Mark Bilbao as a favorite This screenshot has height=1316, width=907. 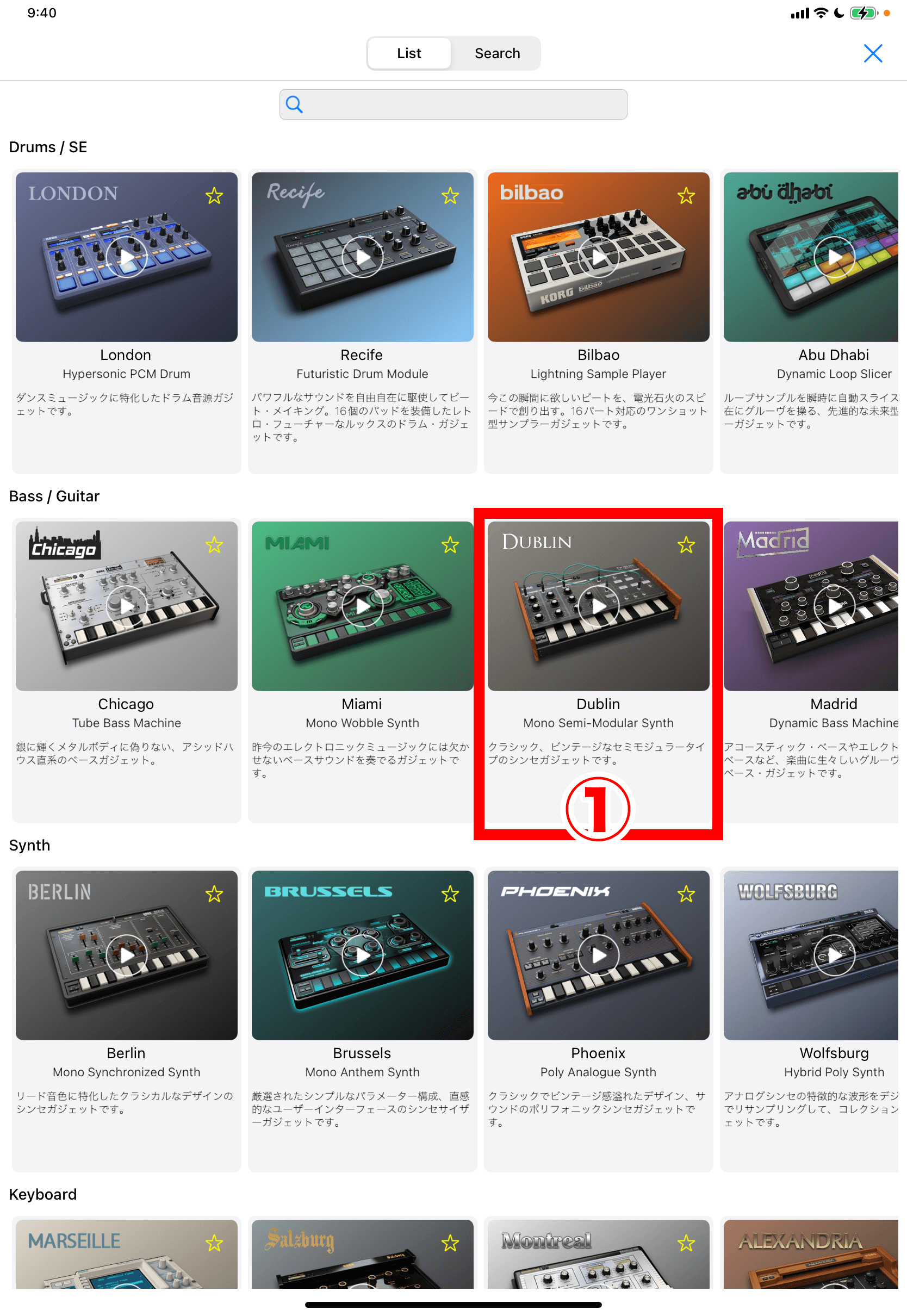[686, 196]
